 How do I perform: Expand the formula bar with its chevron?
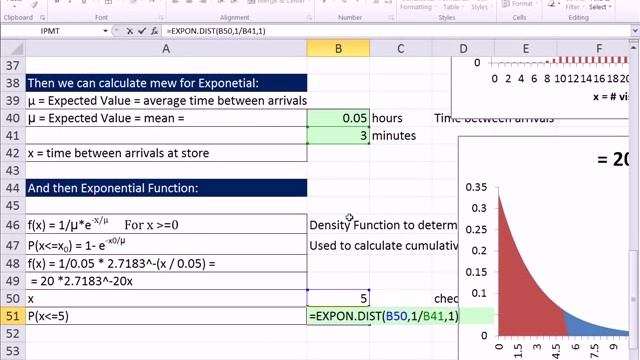point(635,31)
